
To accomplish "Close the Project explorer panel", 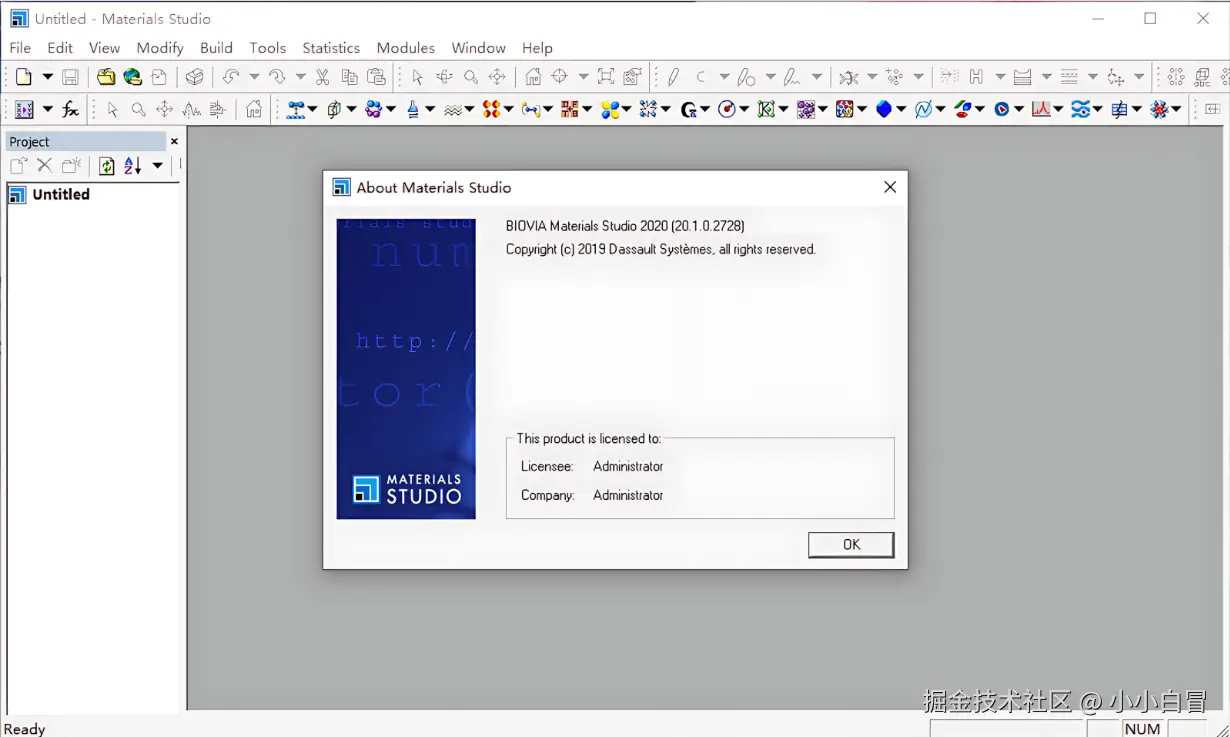I will coord(174,142).
